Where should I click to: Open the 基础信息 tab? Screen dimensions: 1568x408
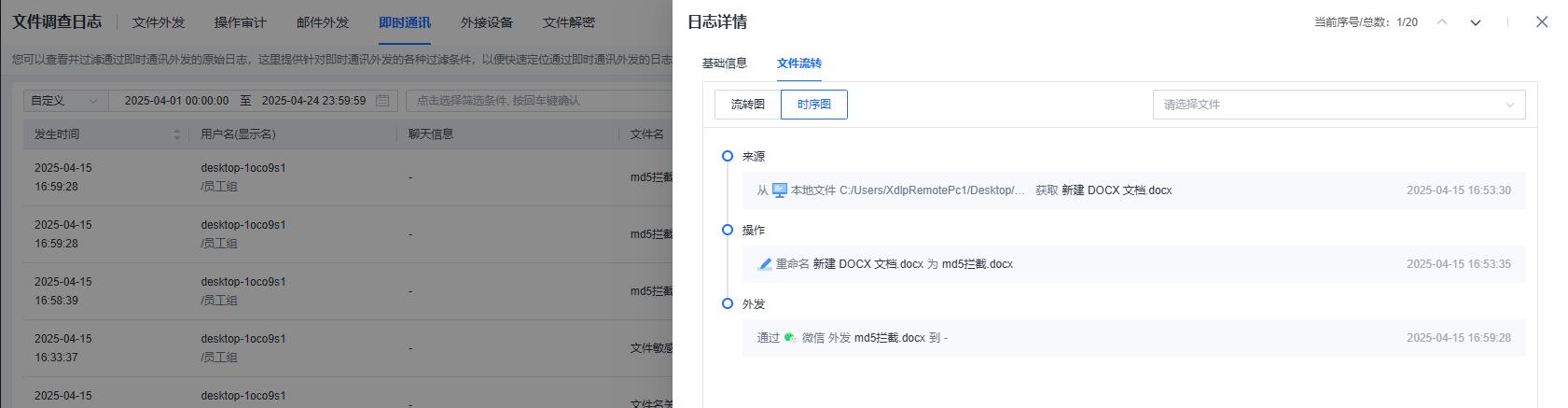(725, 63)
